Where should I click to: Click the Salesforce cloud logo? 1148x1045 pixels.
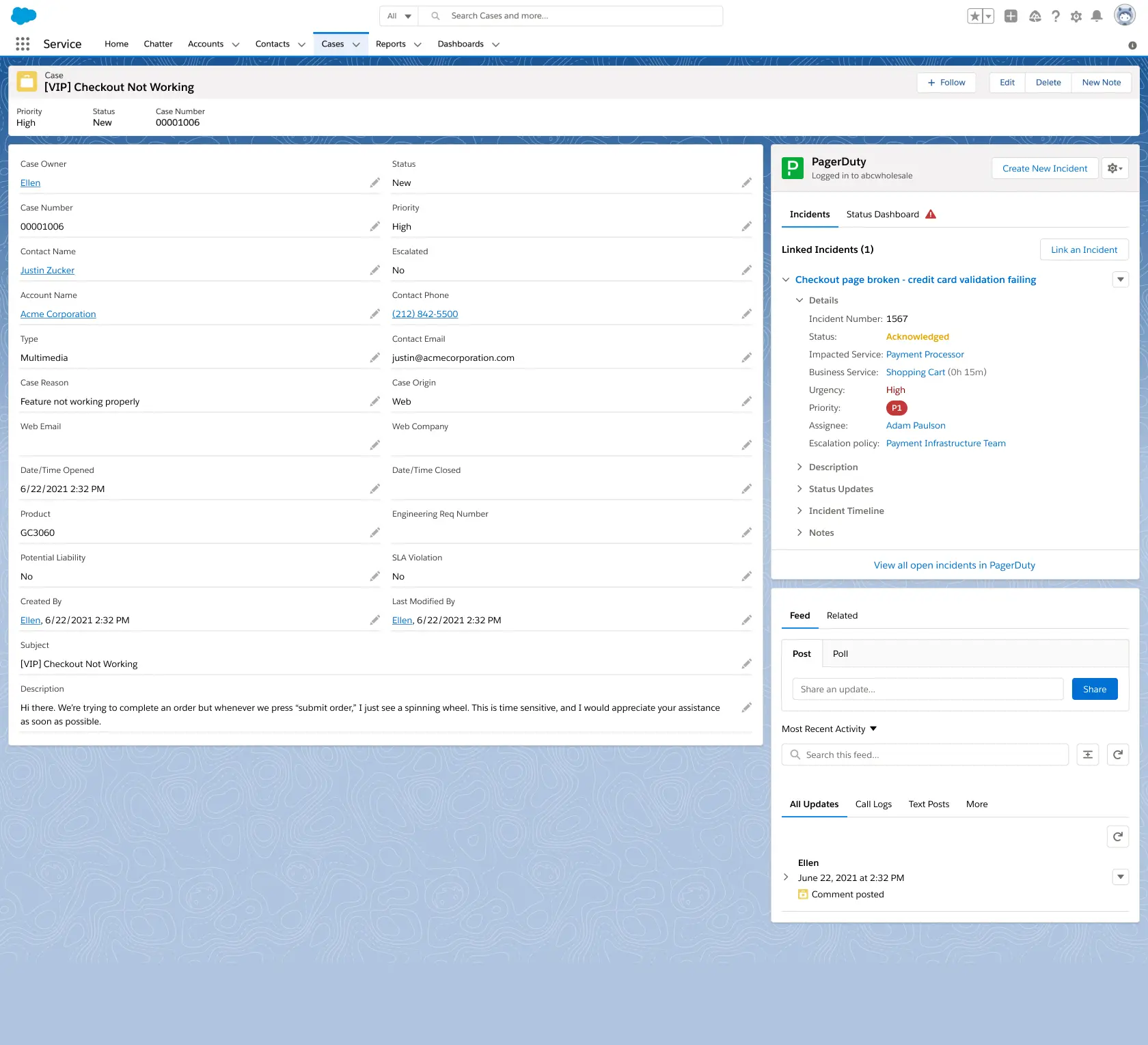point(23,16)
